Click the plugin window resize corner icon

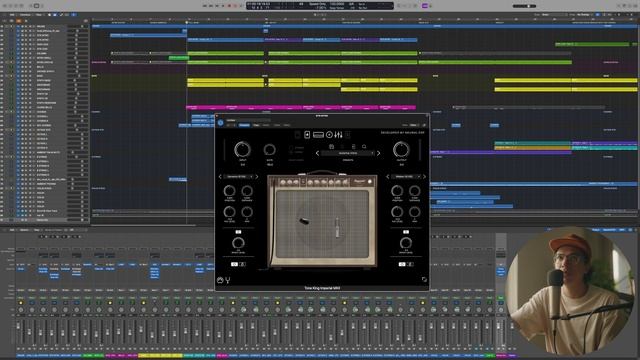[x=424, y=280]
